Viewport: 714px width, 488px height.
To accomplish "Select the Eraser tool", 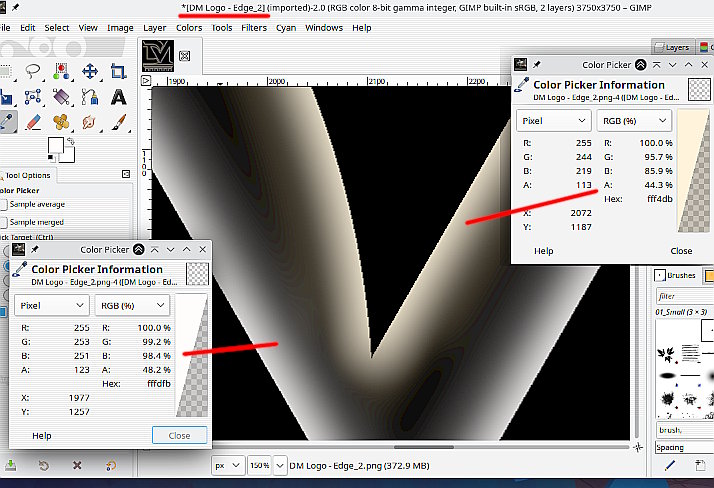I will pyautogui.click(x=32, y=122).
